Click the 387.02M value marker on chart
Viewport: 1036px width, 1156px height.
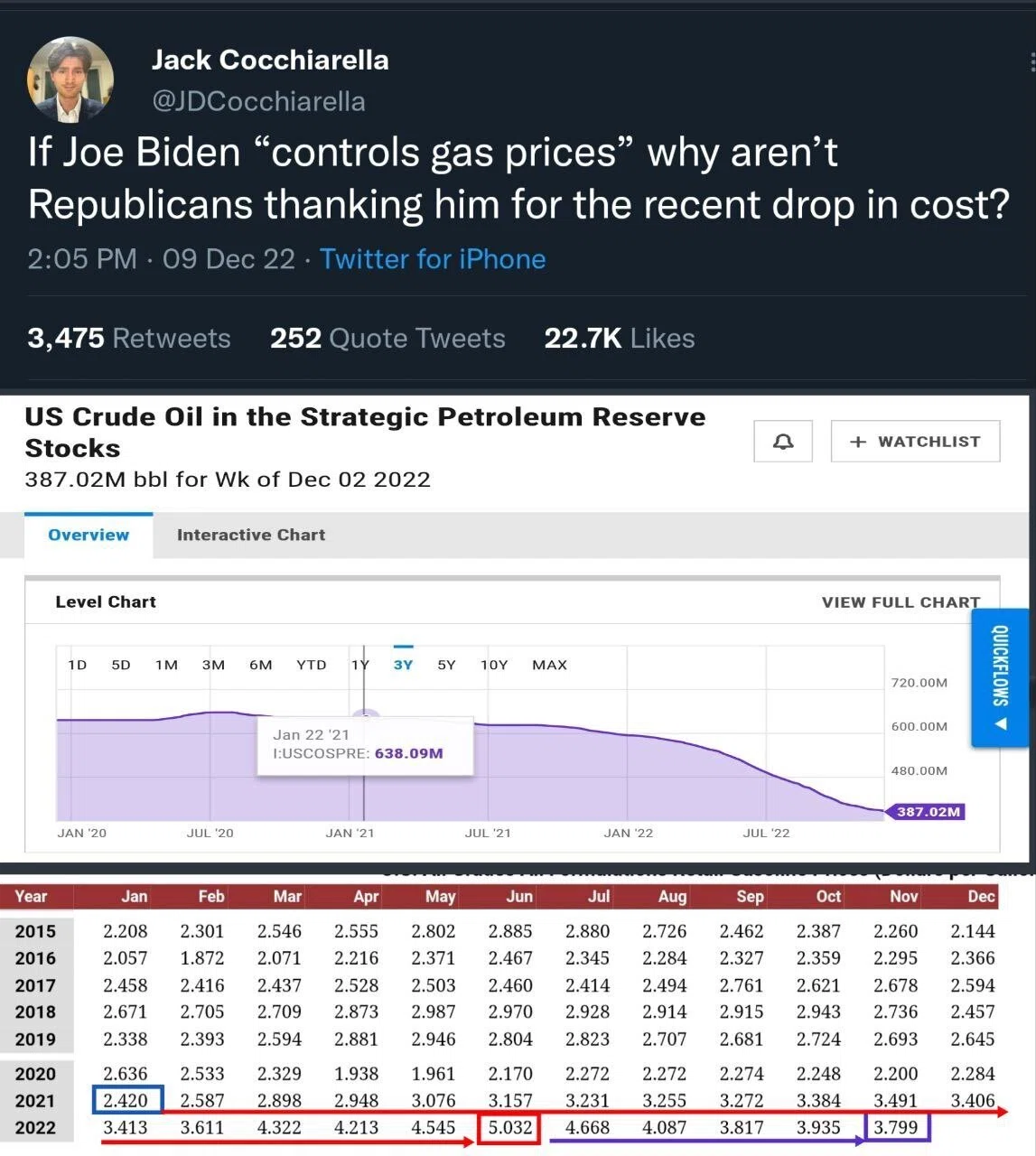tap(927, 811)
